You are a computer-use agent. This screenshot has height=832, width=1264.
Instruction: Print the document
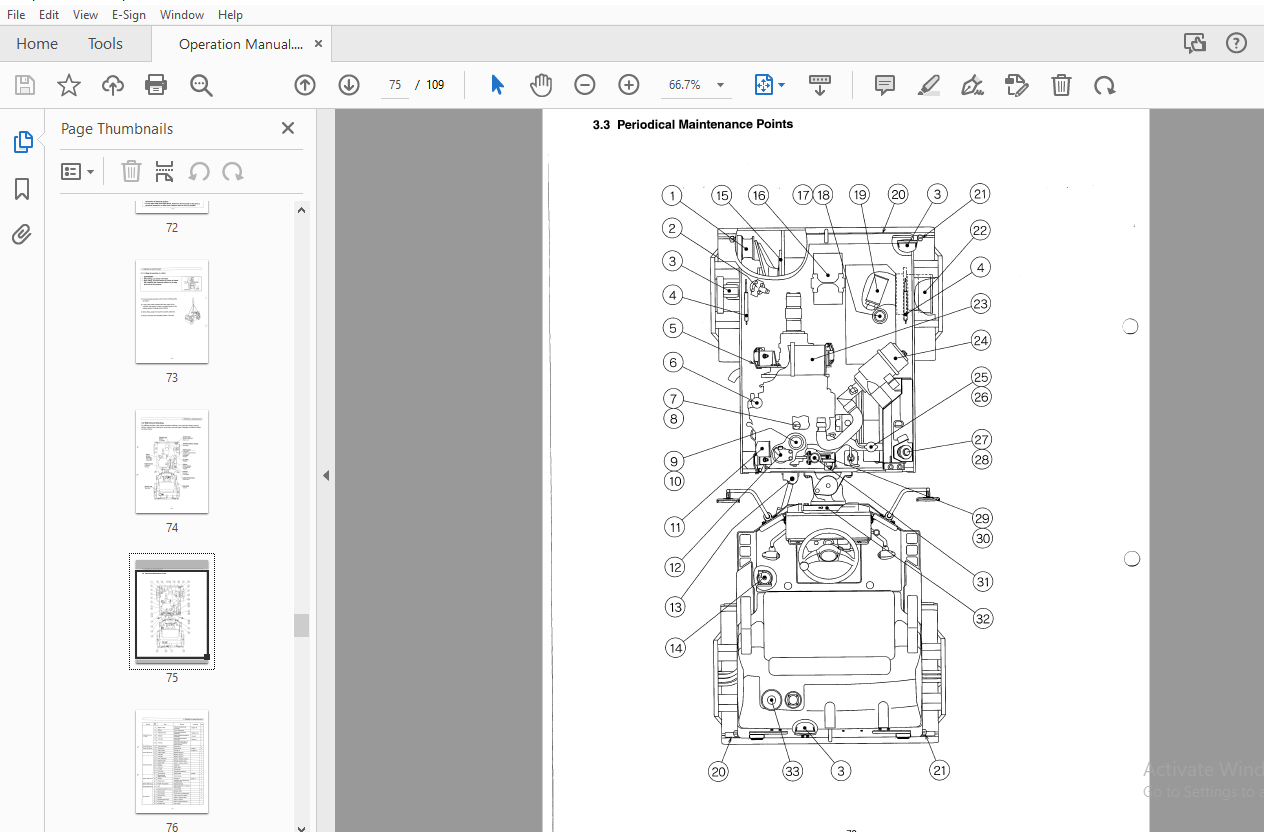[156, 85]
